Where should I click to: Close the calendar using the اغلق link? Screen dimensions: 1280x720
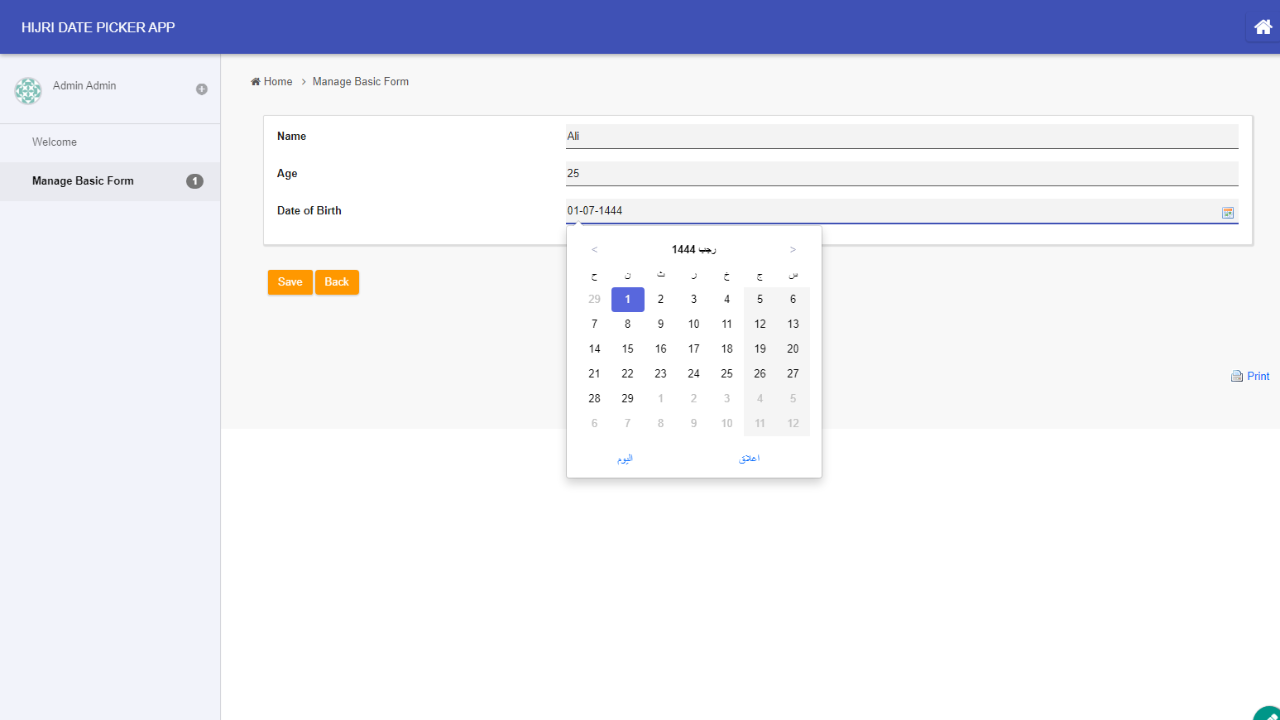tap(748, 457)
